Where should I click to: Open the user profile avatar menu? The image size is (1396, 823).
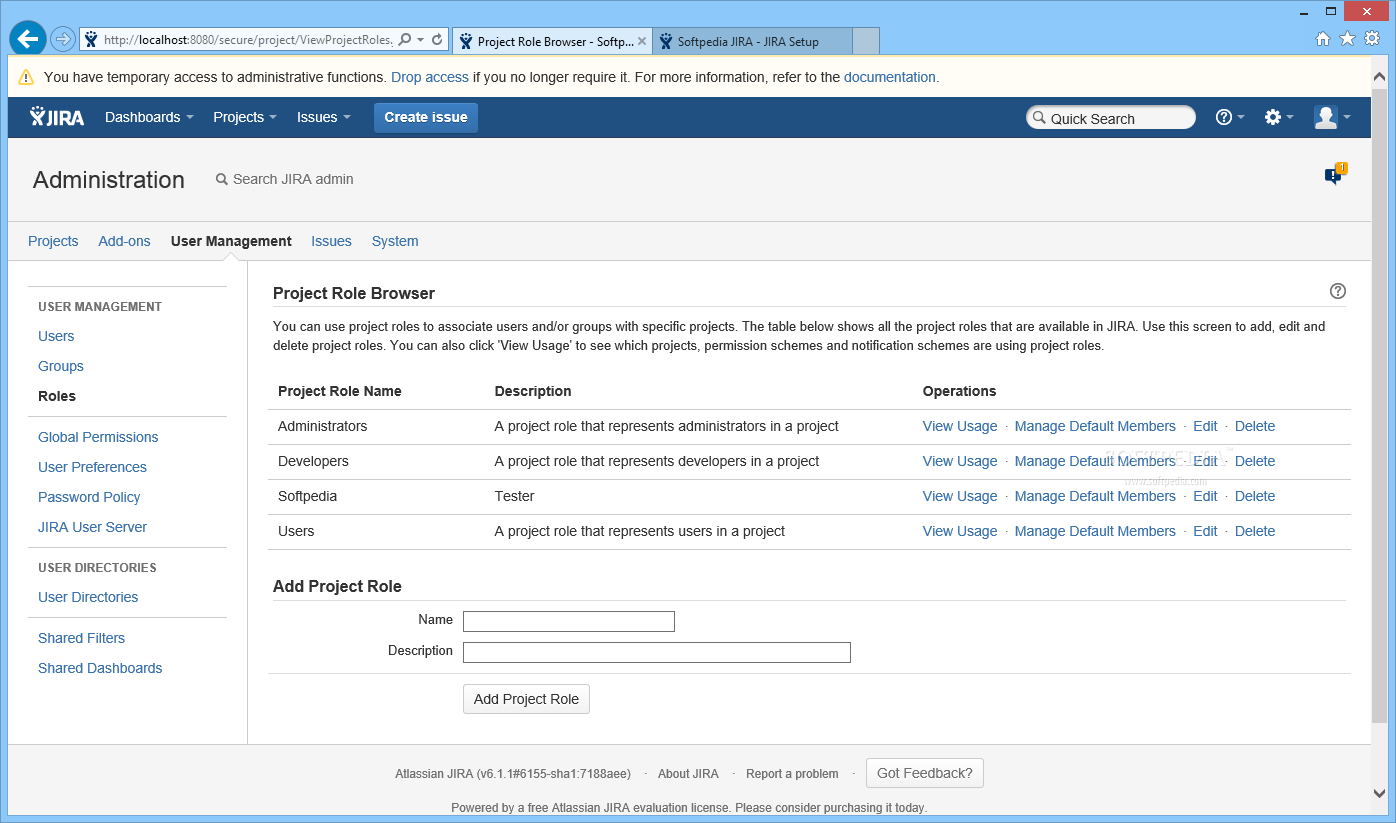point(1332,117)
